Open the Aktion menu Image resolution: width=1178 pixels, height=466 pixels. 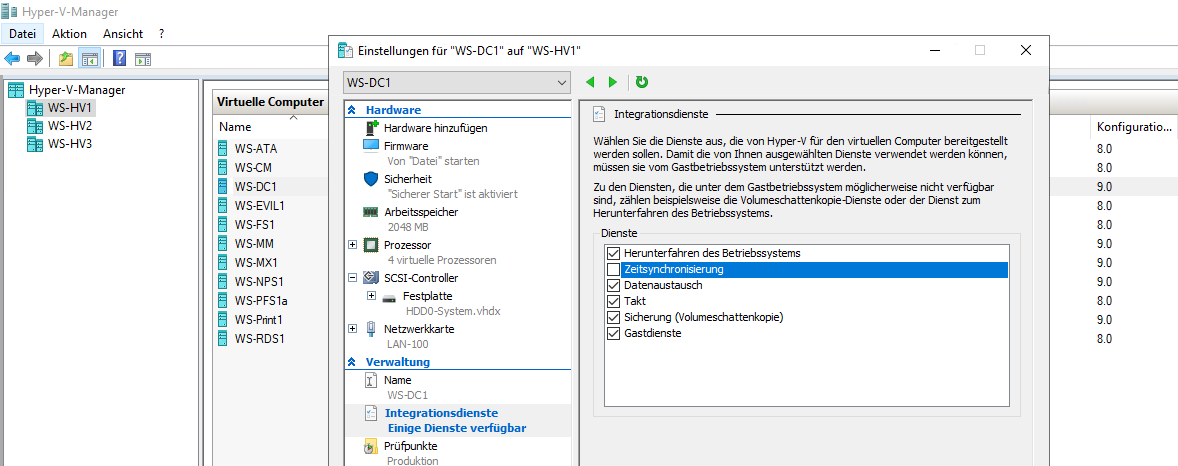coord(69,34)
